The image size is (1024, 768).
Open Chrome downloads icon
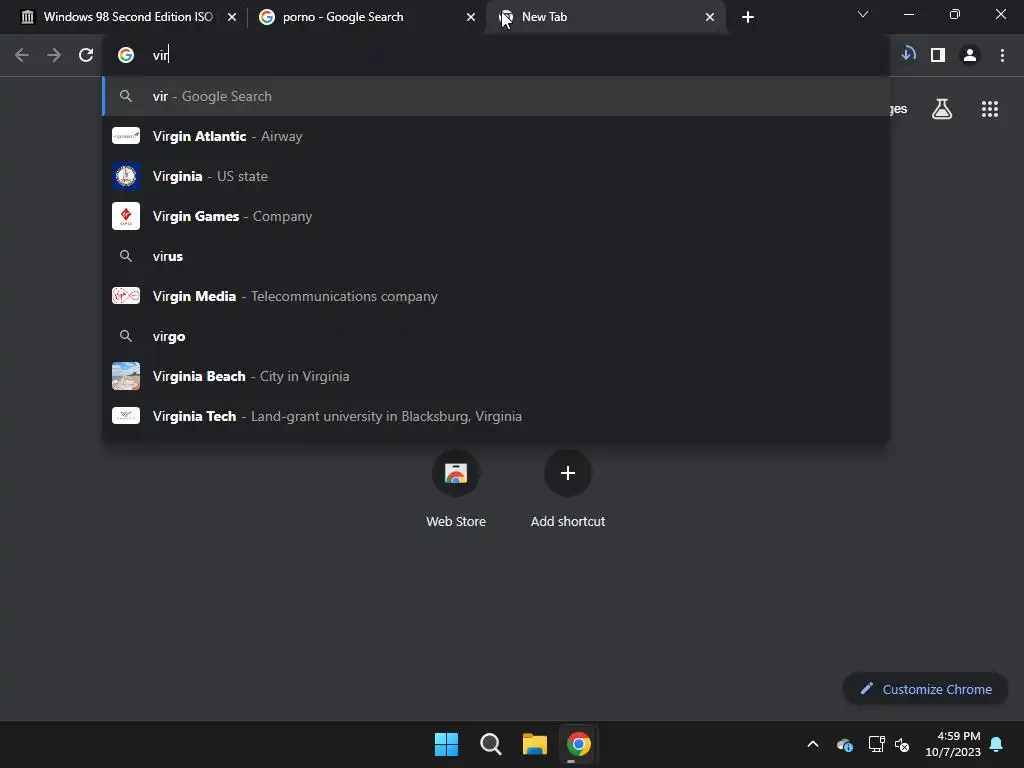pos(908,55)
